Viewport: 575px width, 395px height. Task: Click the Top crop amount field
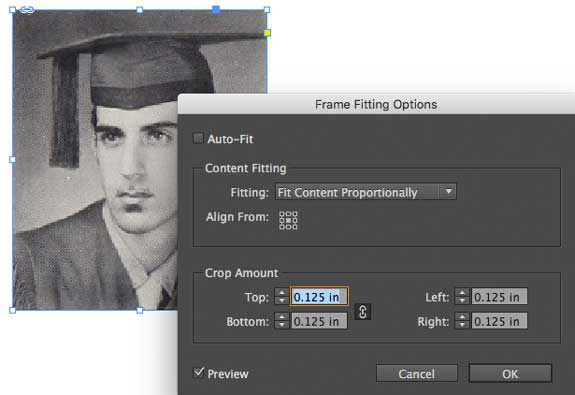[319, 296]
